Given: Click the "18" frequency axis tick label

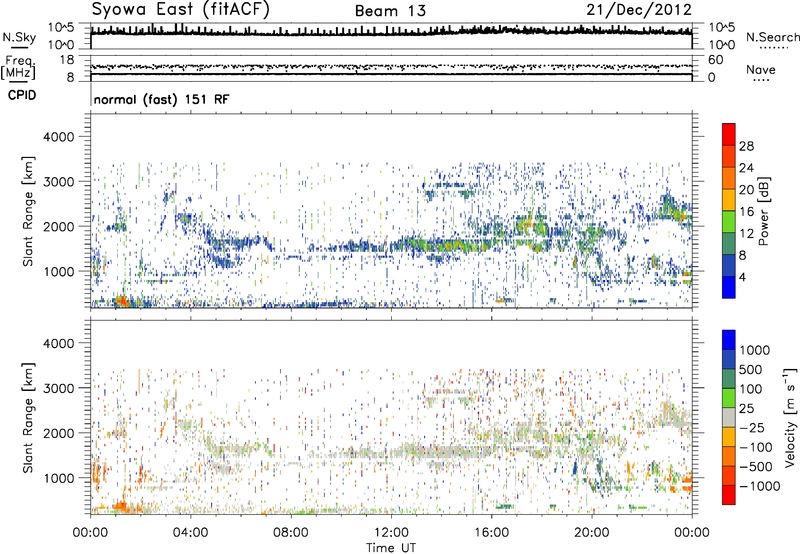Looking at the screenshot, I should pos(67,60).
